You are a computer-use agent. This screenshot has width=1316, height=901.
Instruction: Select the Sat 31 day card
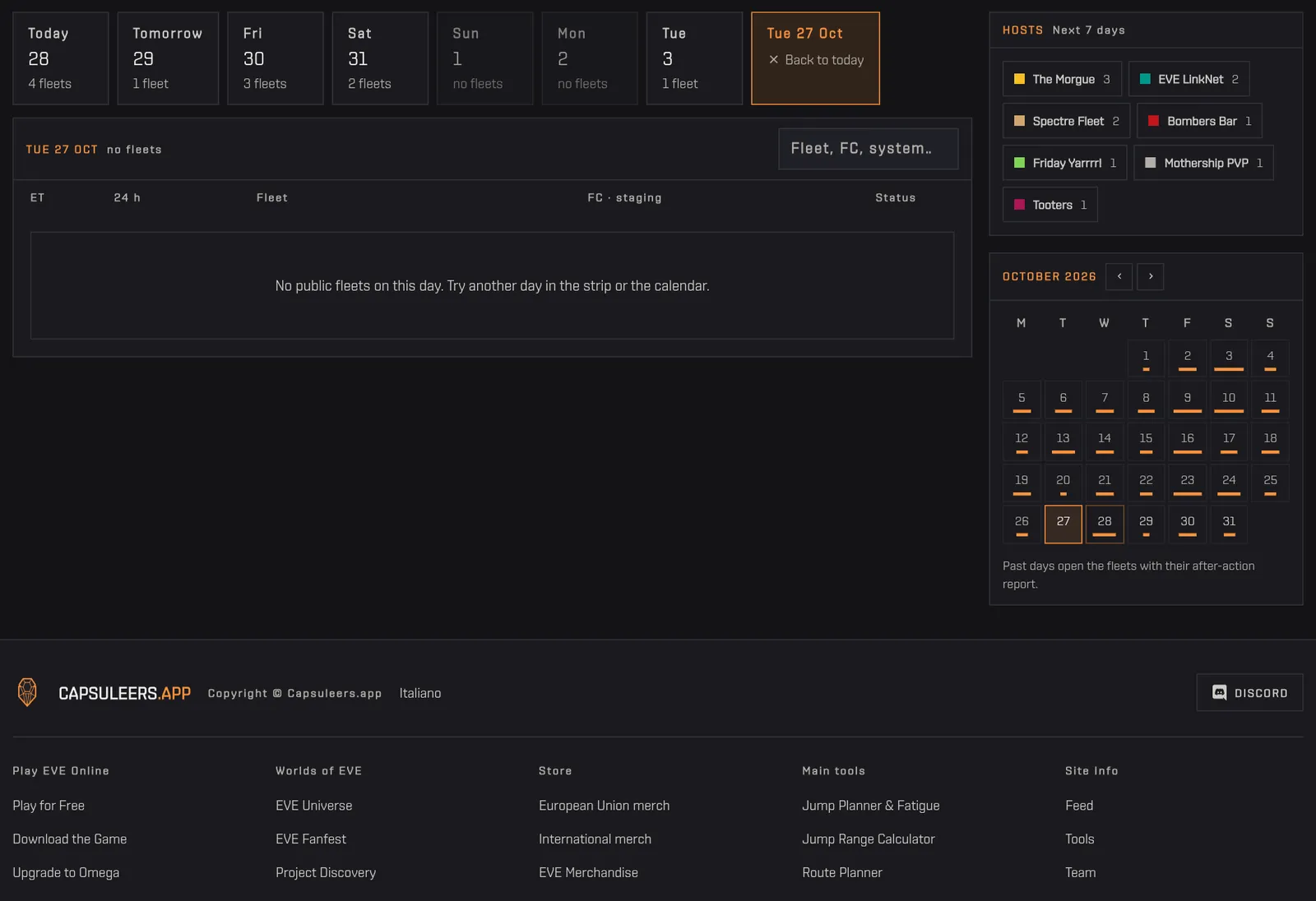(380, 58)
